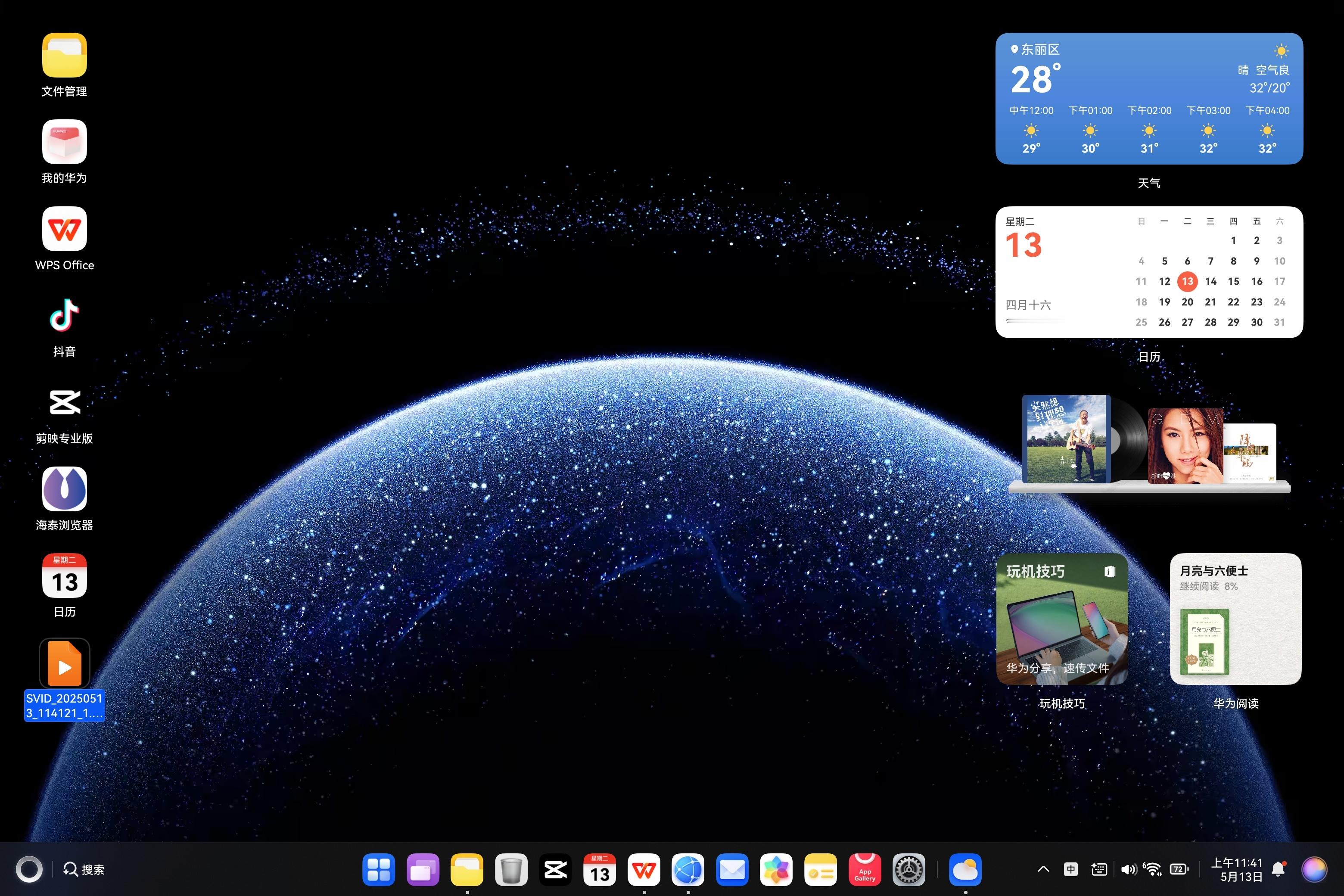Select date 20 in the calendar widget
This screenshot has height=896, width=1344.
(1188, 302)
